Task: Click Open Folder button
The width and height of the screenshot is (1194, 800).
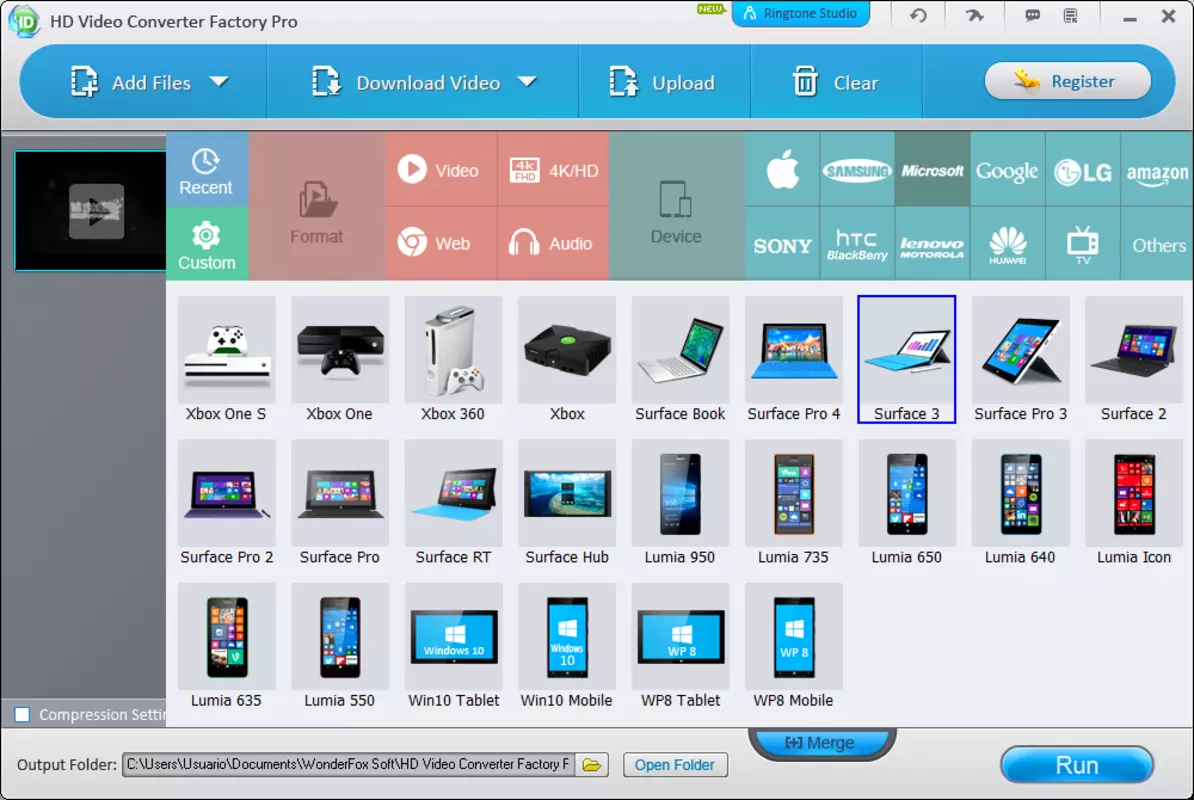Action: coord(675,764)
